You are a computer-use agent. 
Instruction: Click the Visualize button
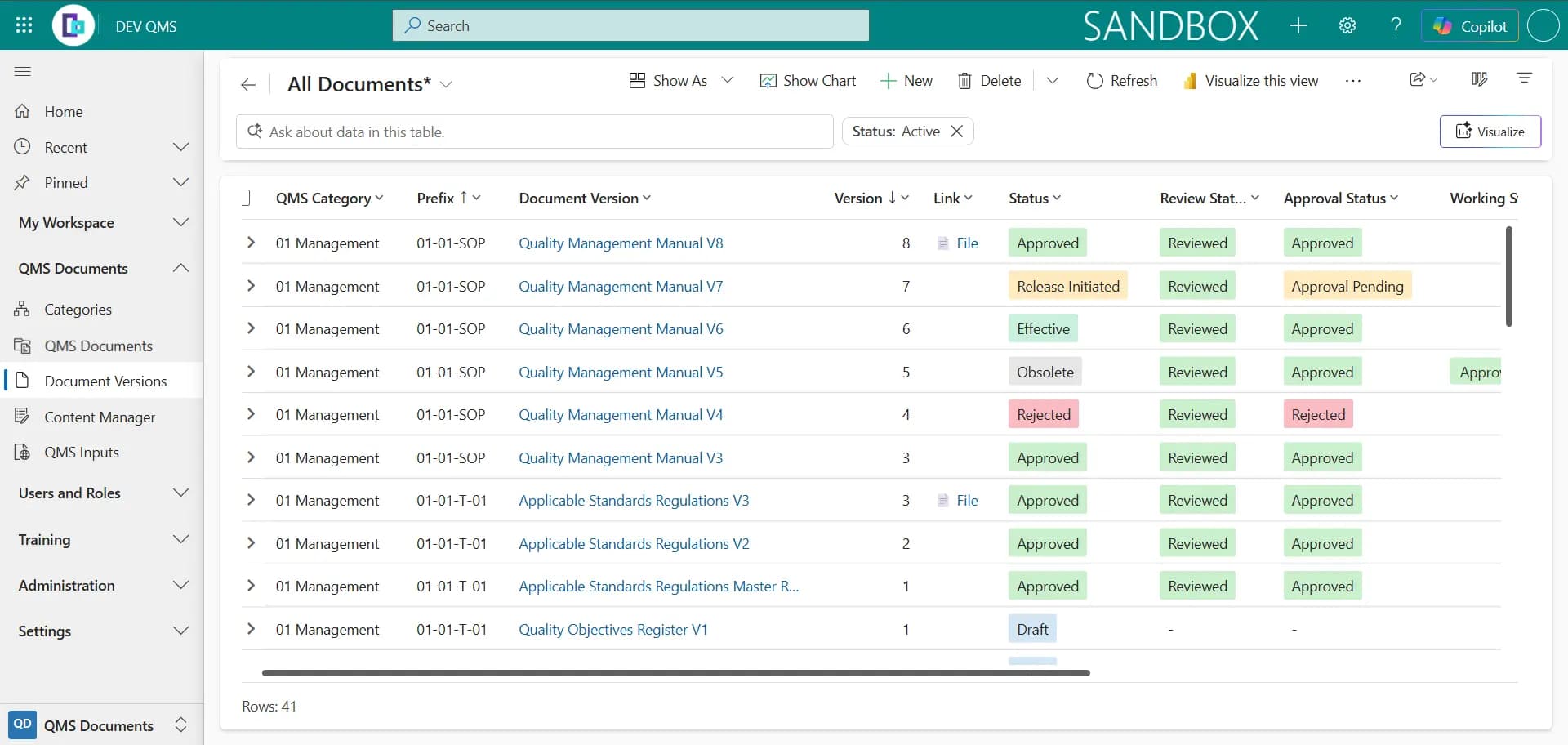(x=1490, y=132)
